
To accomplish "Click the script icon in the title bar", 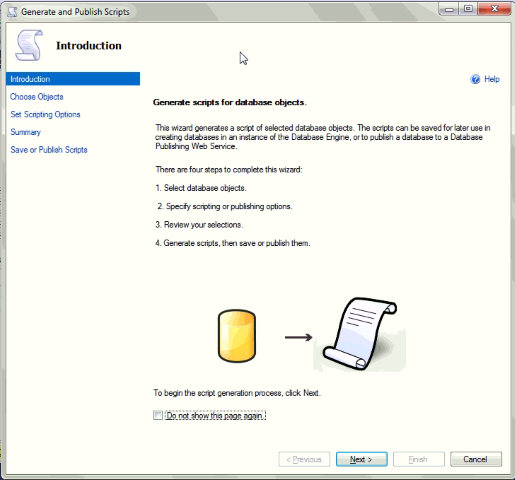I will tap(12, 12).
